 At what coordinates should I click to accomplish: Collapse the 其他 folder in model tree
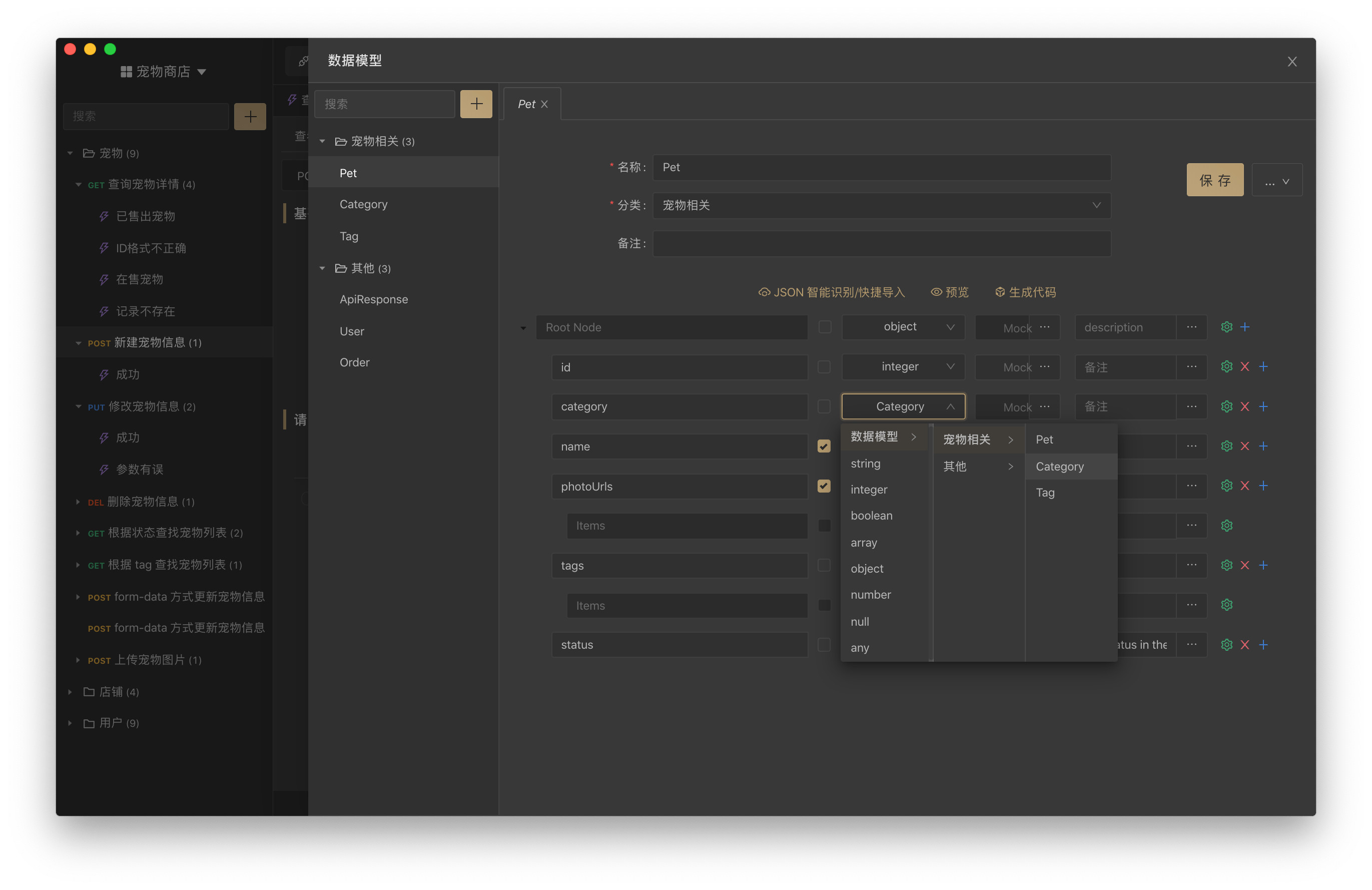pyautogui.click(x=322, y=268)
